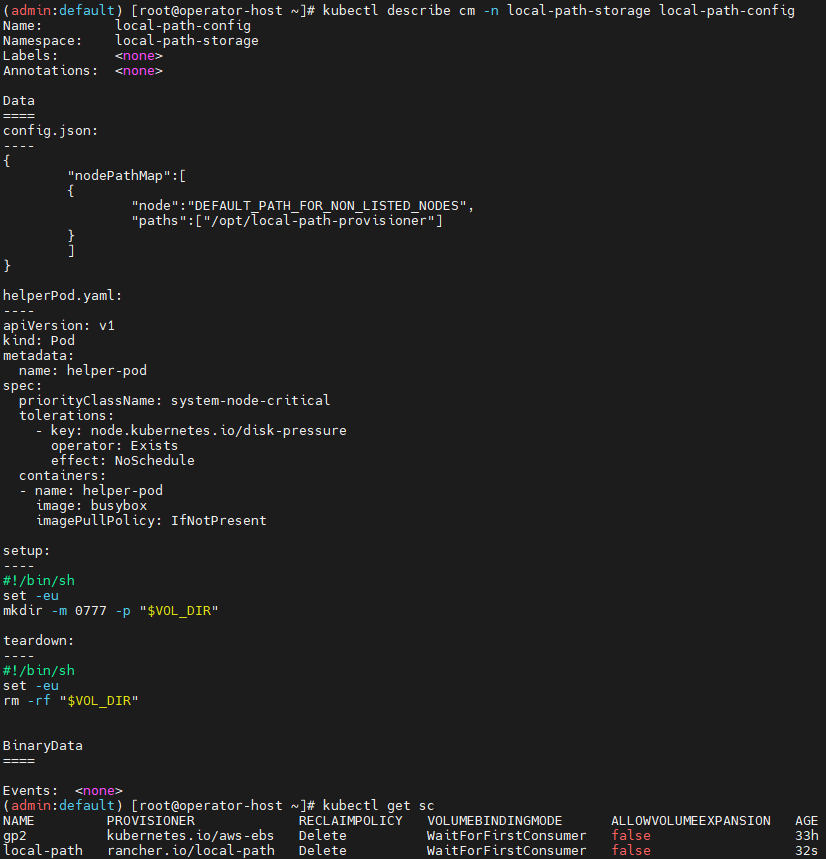Click the 'effect: NoSchedule' line
Image resolution: width=826 pixels, height=859 pixels.
tap(123, 461)
